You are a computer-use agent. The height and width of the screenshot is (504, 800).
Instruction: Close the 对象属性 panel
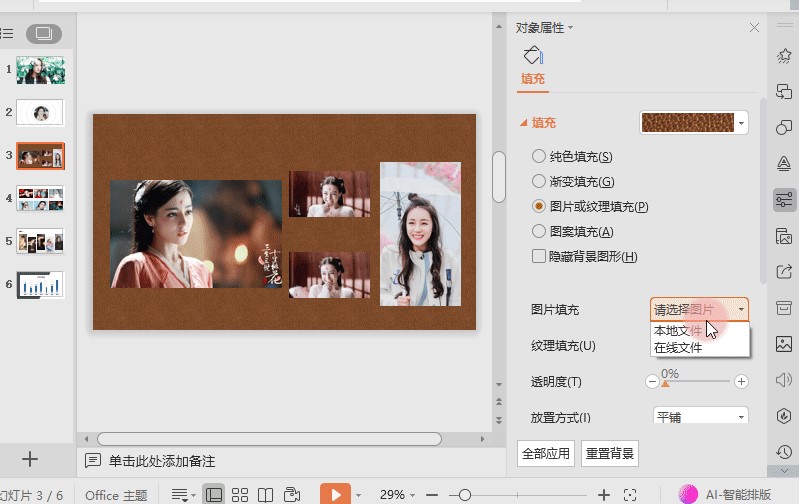(x=754, y=28)
